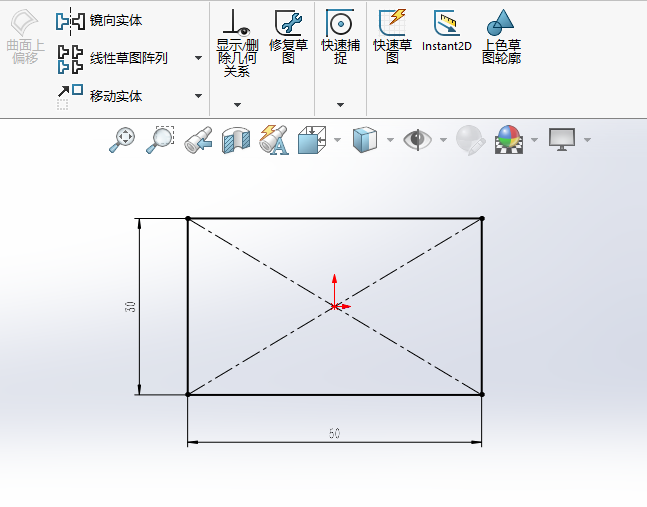Viewport: 647px width, 507px height.
Task: Click the Display Style icon
Action: click(365, 140)
